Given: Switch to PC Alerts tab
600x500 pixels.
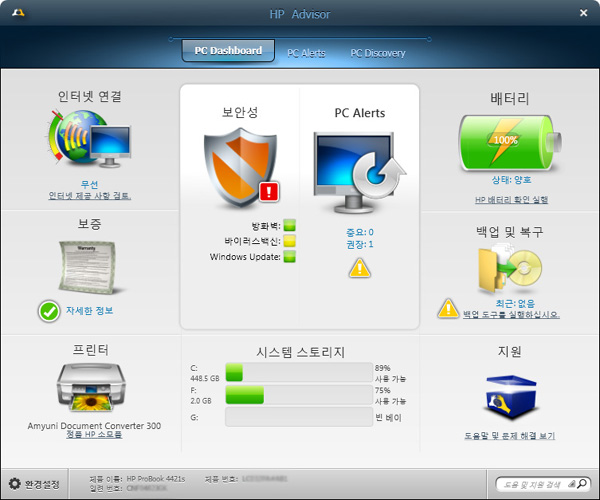Looking at the screenshot, I should (306, 53).
